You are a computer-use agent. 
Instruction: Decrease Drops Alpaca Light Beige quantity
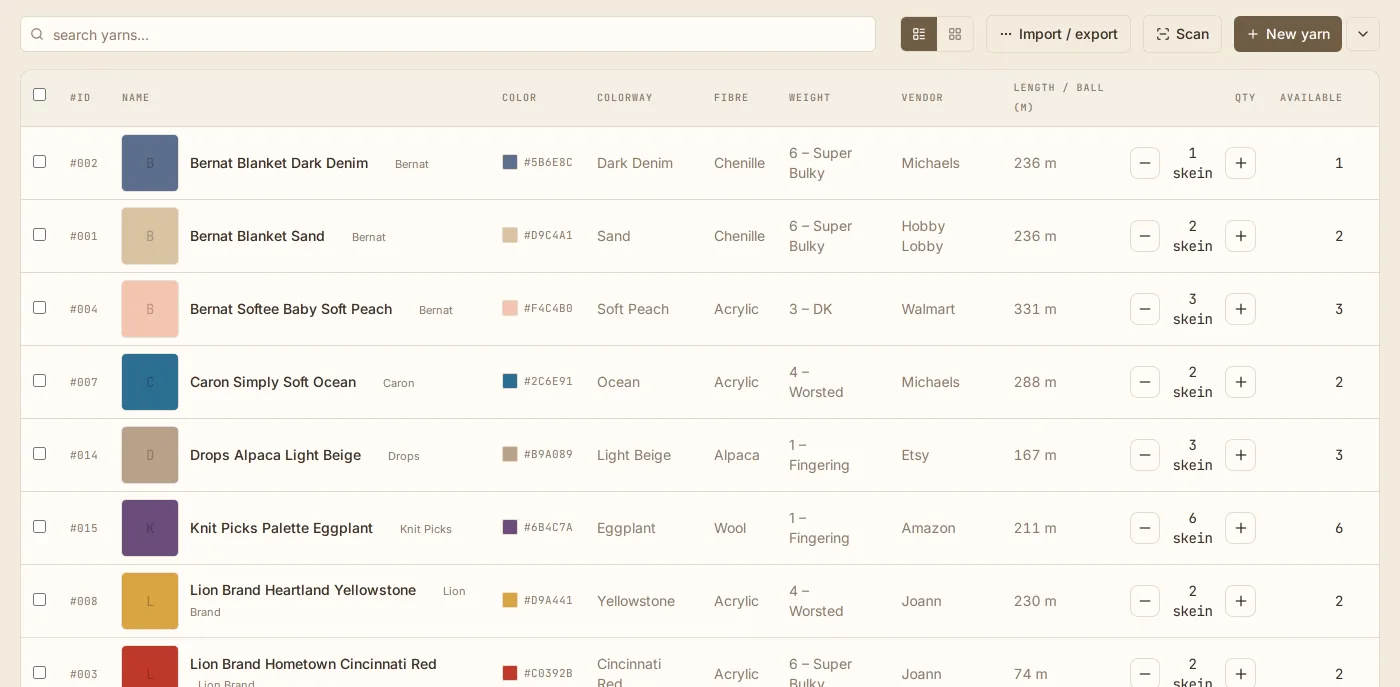[x=1145, y=455]
